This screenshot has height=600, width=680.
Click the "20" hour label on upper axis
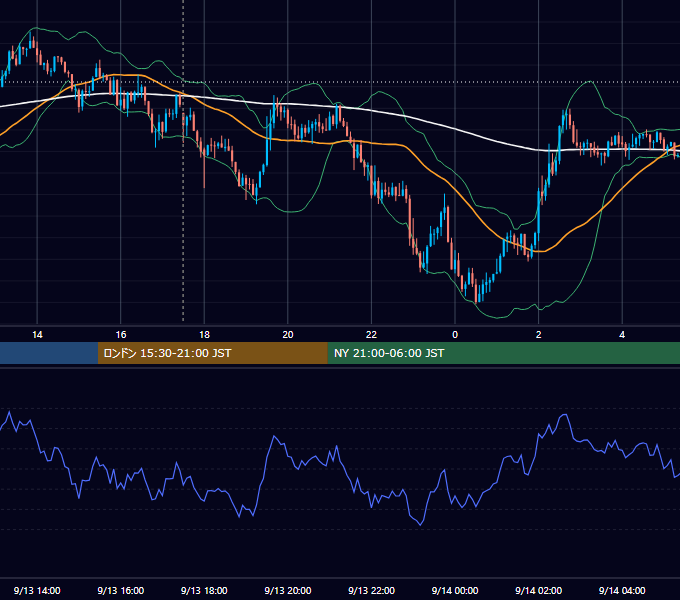(288, 335)
